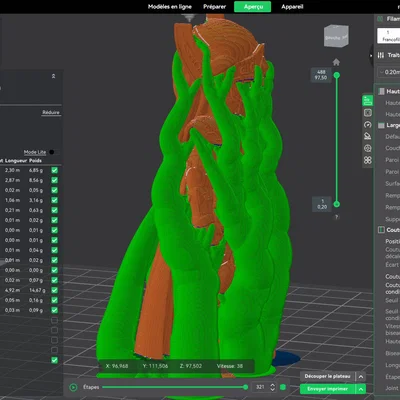Switch to the Préparer tab
Image resolution: width=400 pixels, height=400 pixels.
coord(214,7)
